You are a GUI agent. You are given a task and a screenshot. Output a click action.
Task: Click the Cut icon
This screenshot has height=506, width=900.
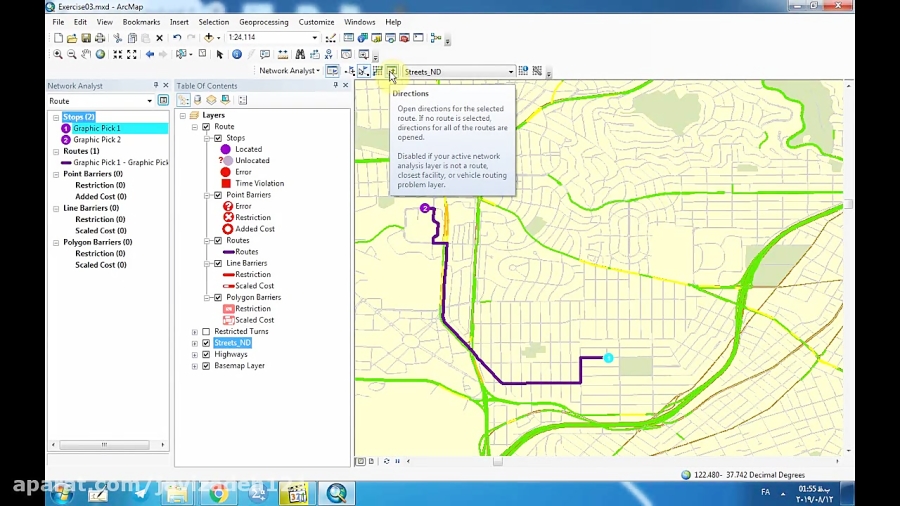pos(118,38)
